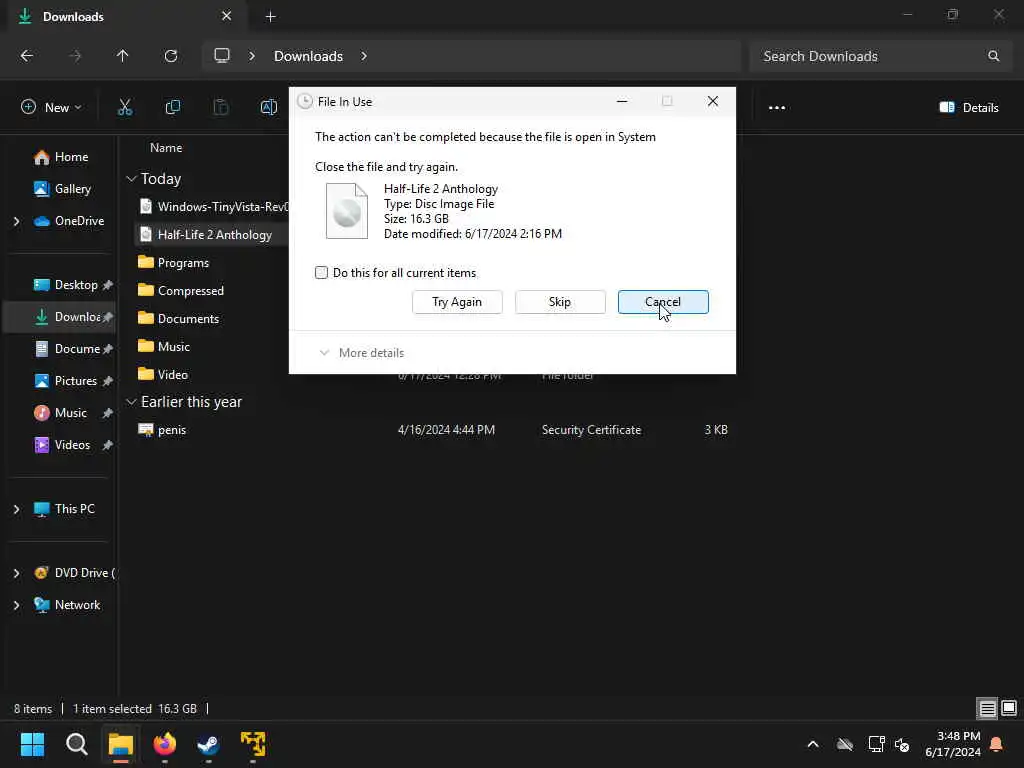Open the Windows Start menu

[32, 744]
